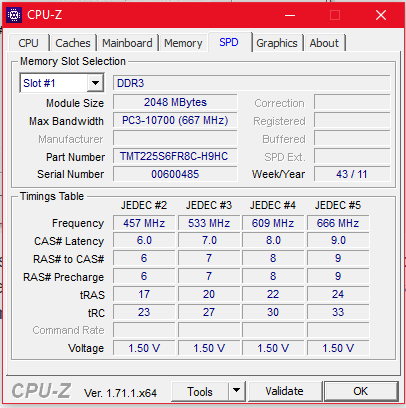Click the RAS# to CAS# row label
The height and width of the screenshot is (408, 406).
click(69, 259)
